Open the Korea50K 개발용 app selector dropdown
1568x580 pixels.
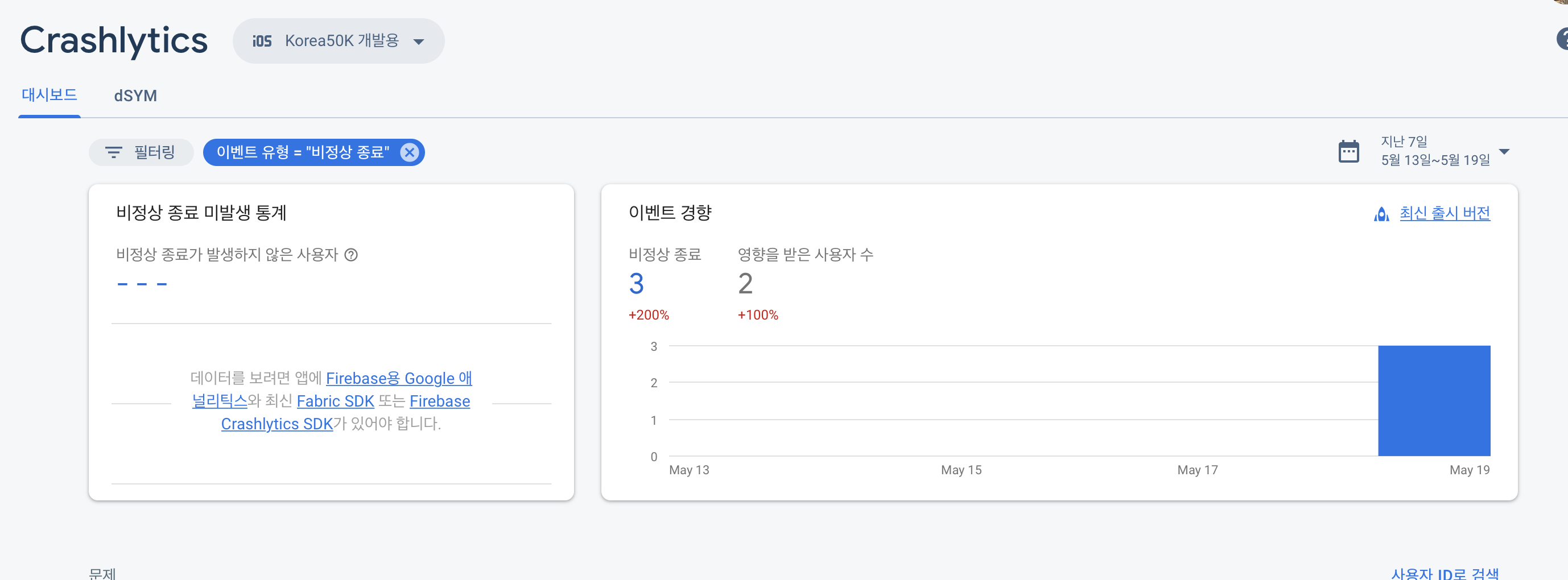point(339,41)
